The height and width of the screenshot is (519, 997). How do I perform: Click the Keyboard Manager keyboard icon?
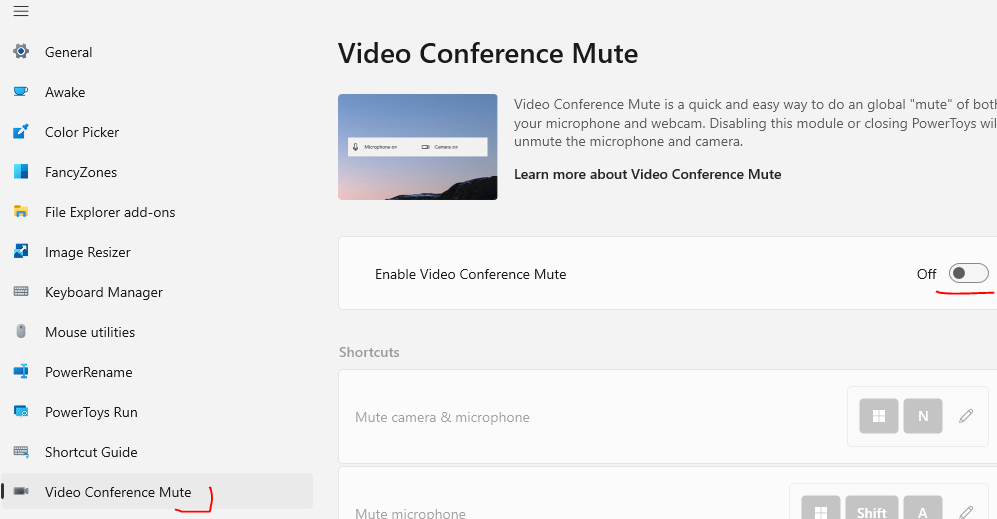coord(21,292)
